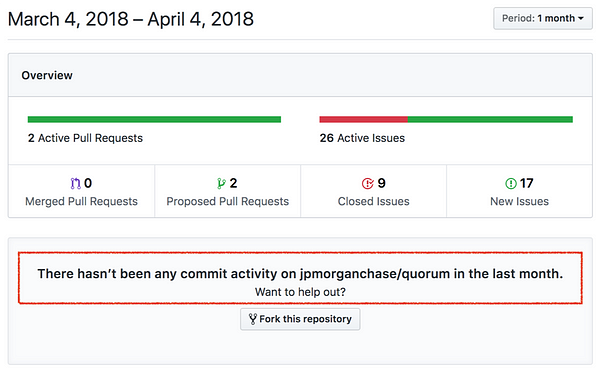Click the green pull requests progress bar
Screen dimensions: 600x372
[154, 119]
